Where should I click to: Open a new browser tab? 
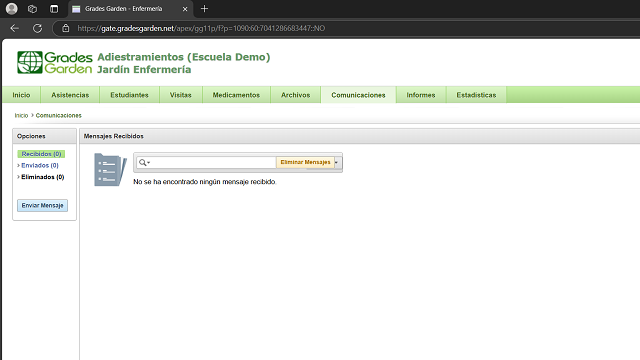point(204,9)
